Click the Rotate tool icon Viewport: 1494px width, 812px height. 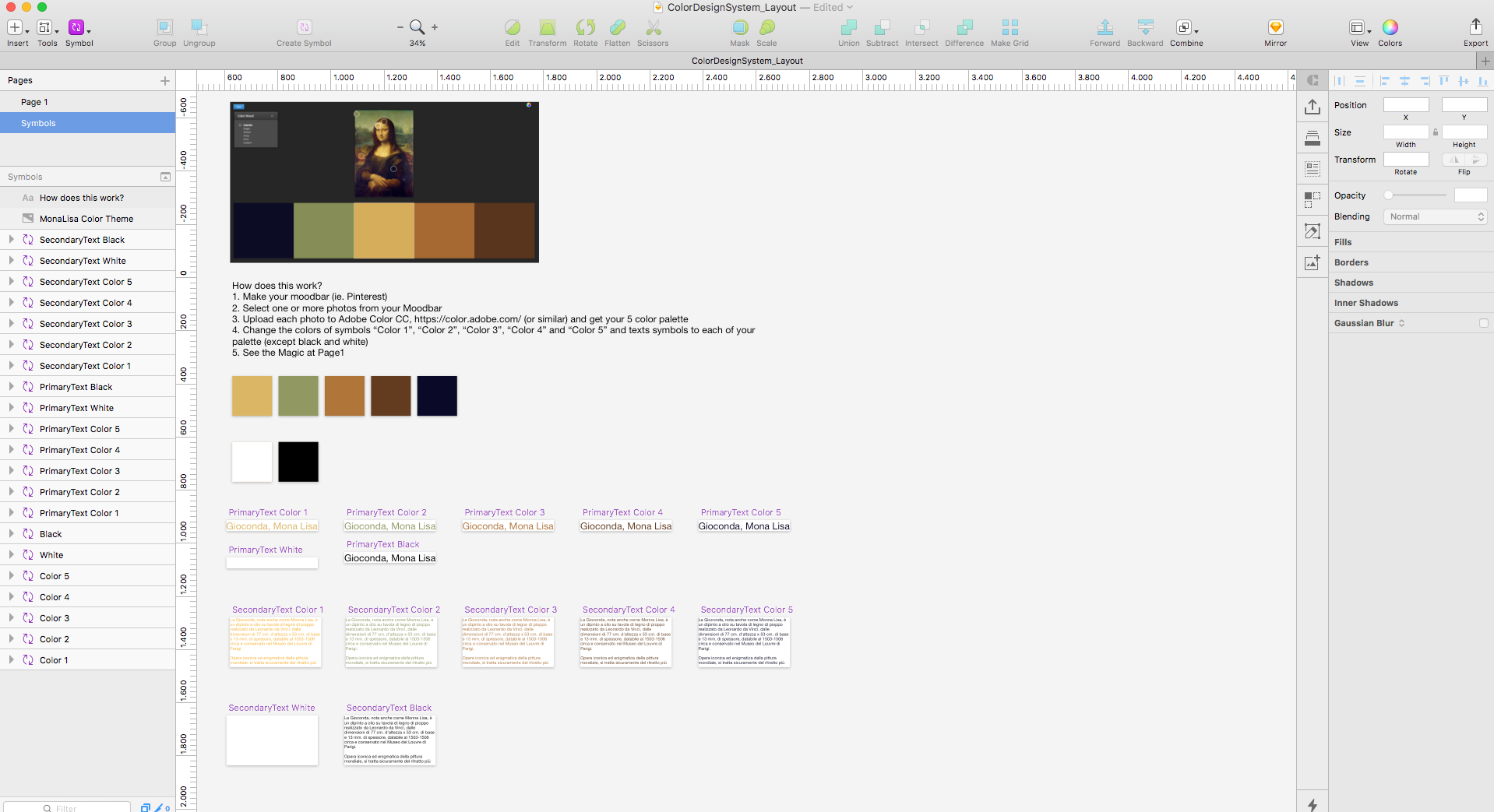click(585, 28)
